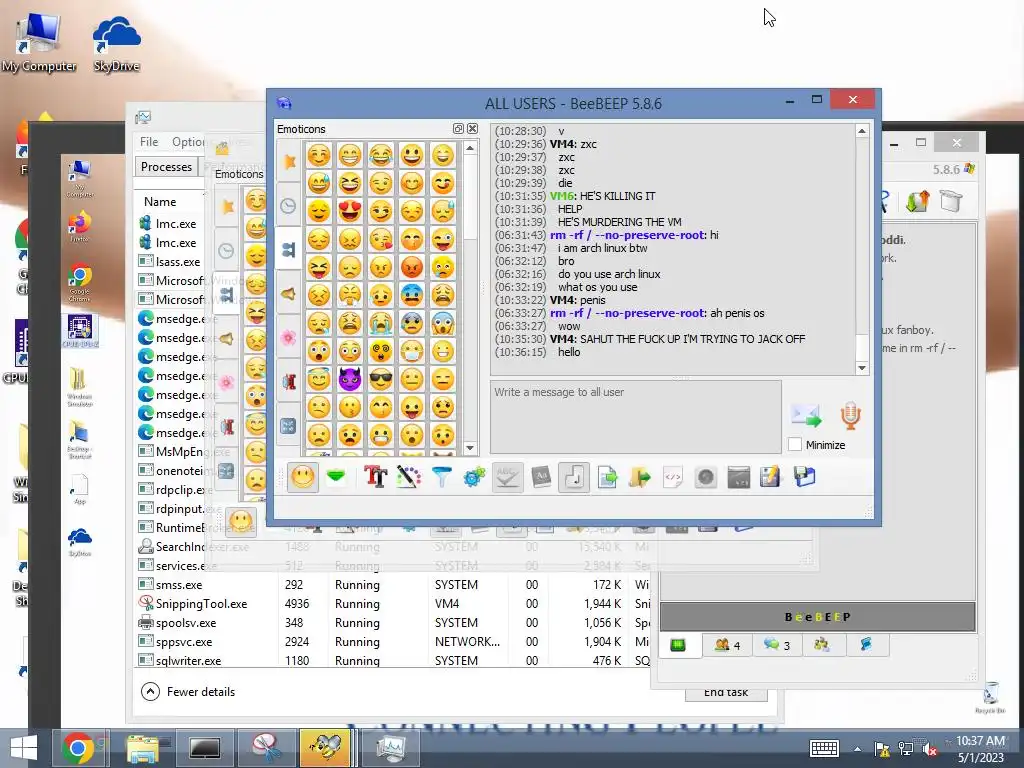Open users tab showing 4 in BeeBEEP
The height and width of the screenshot is (768, 1024).
[728, 645]
